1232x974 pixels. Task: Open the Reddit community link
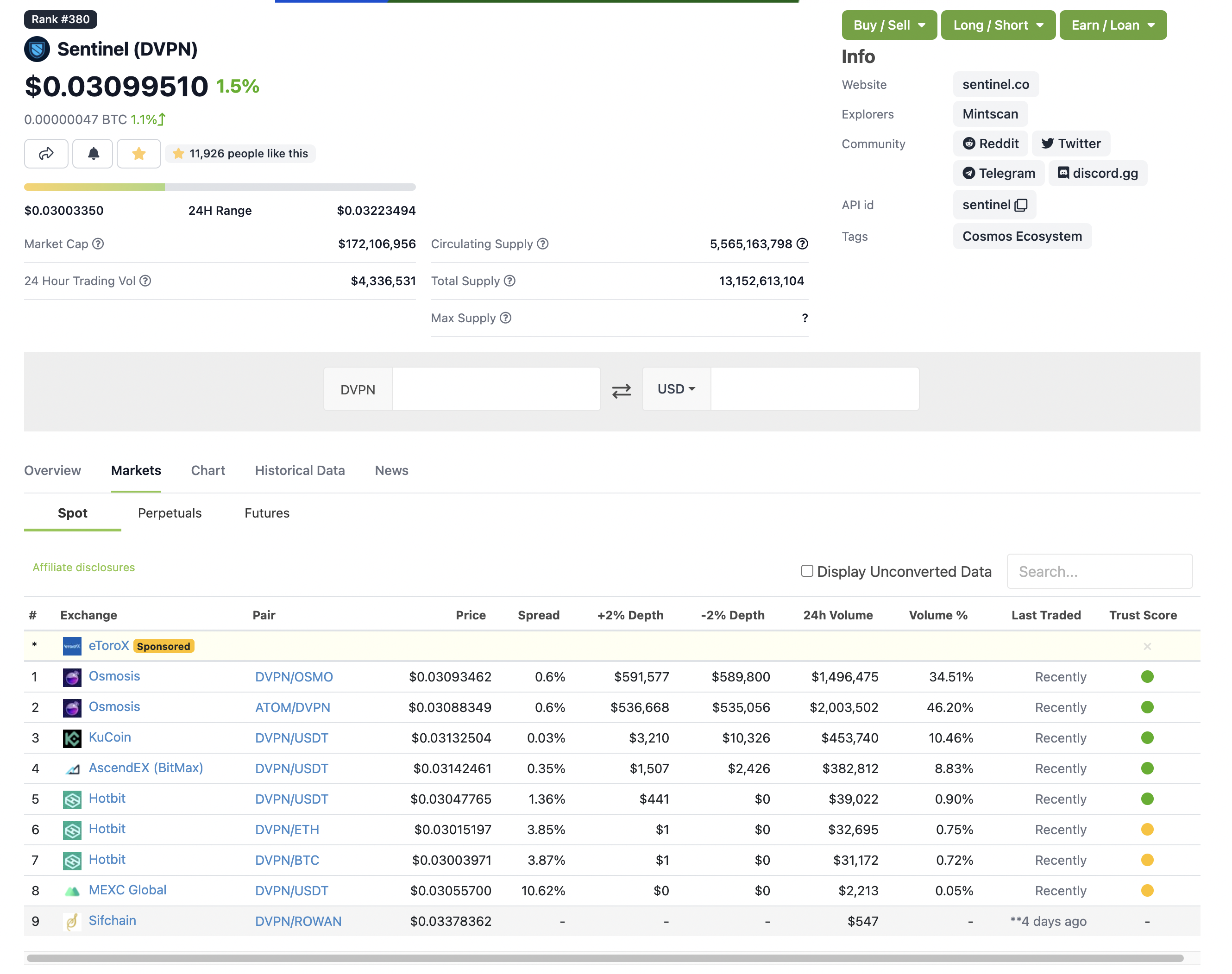[x=990, y=144]
